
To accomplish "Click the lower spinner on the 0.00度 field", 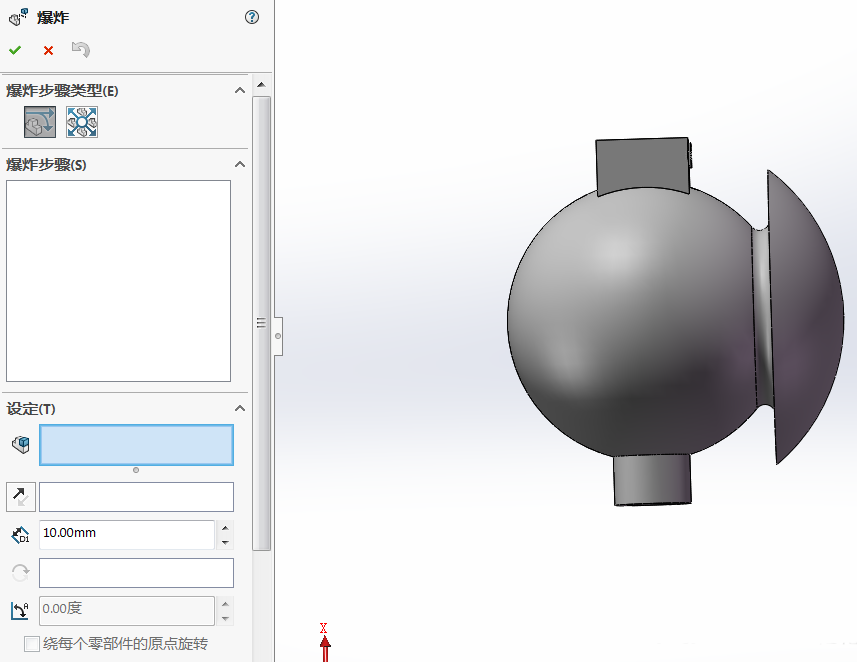I will click(227, 616).
